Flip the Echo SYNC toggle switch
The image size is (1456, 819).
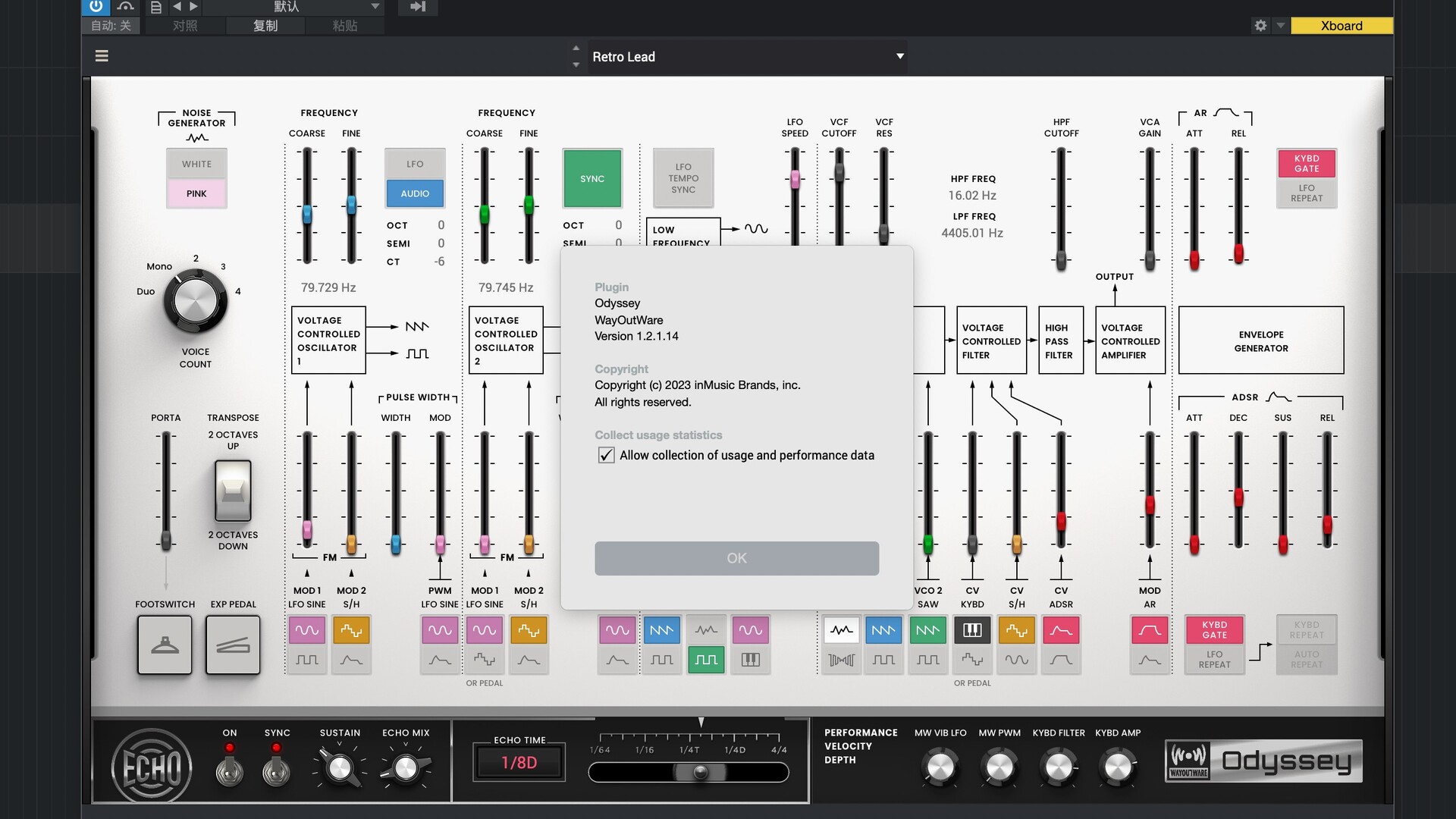click(x=276, y=770)
